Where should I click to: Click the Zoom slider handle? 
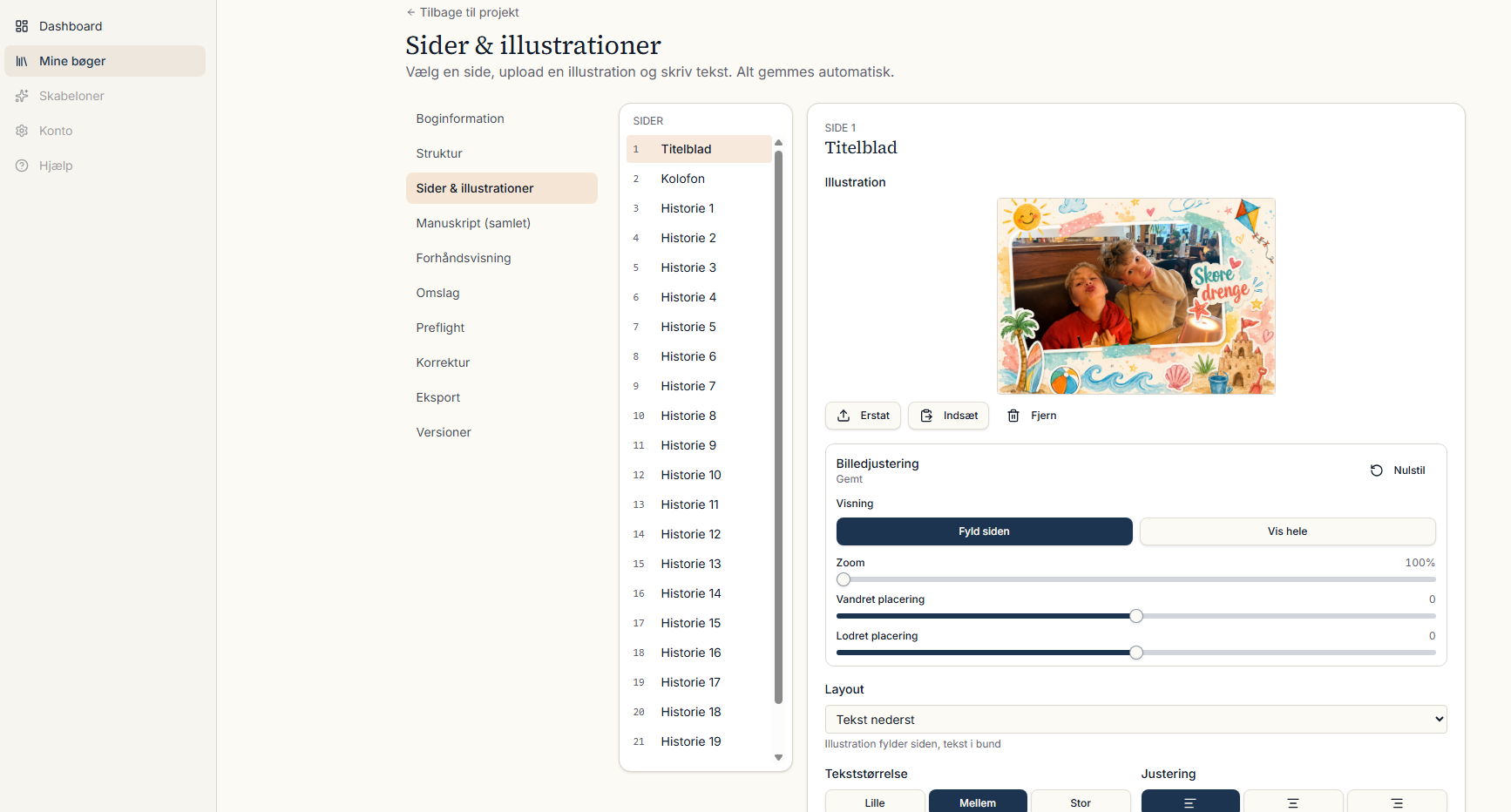tap(844, 579)
